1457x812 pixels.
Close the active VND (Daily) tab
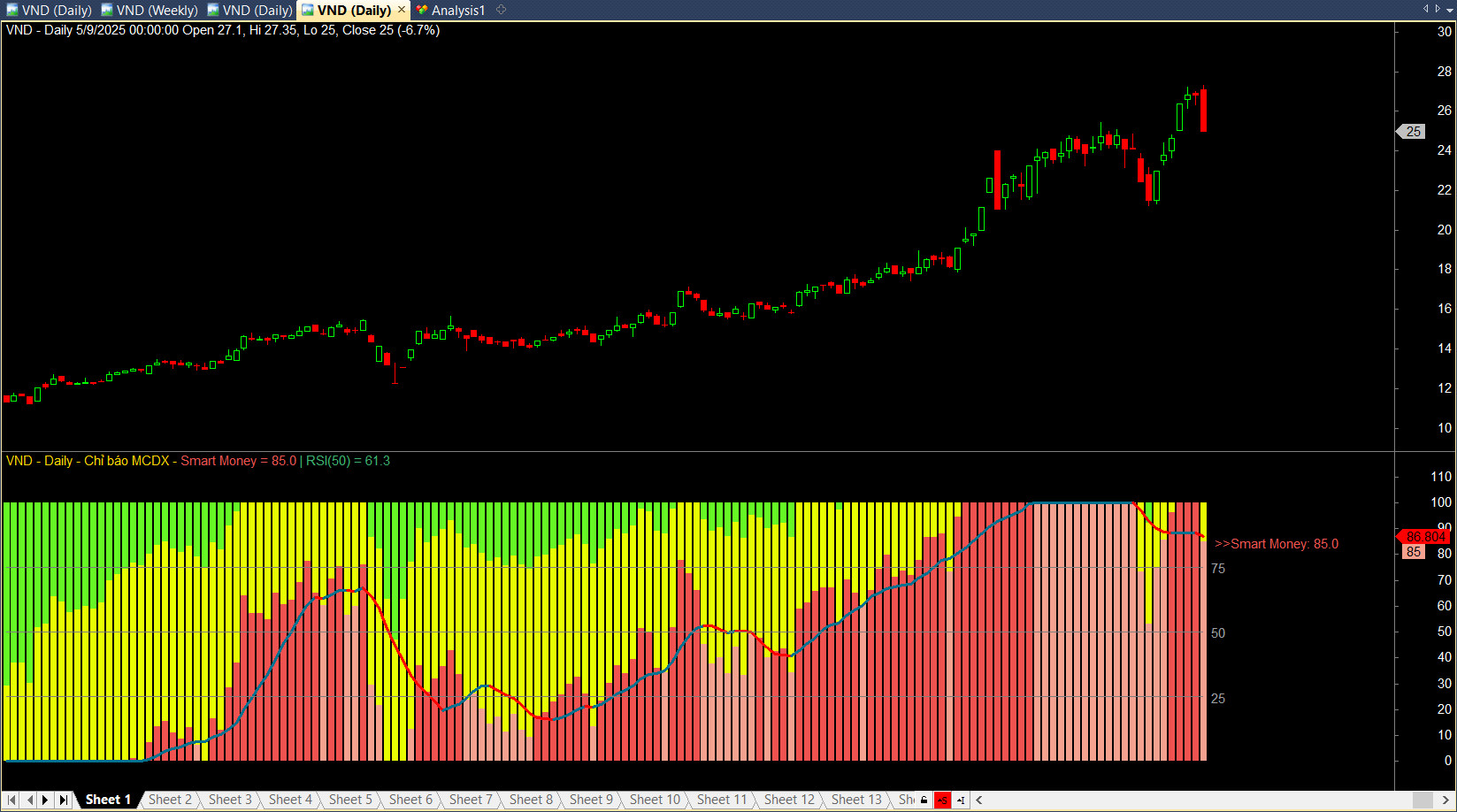point(401,10)
